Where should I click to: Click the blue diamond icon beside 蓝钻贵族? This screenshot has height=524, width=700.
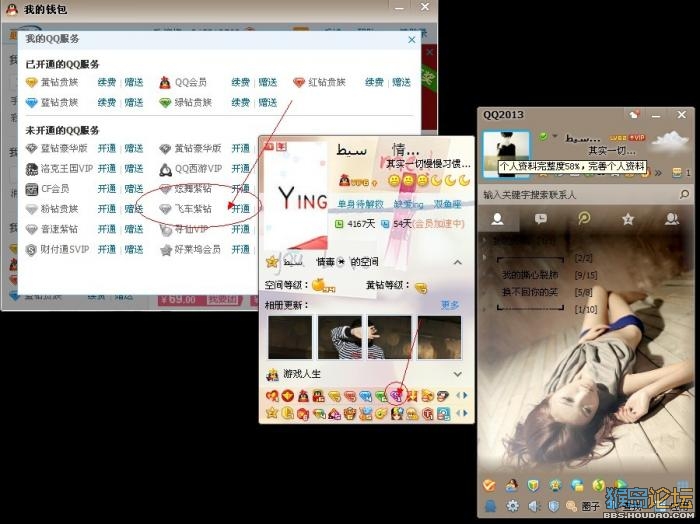coord(31,103)
